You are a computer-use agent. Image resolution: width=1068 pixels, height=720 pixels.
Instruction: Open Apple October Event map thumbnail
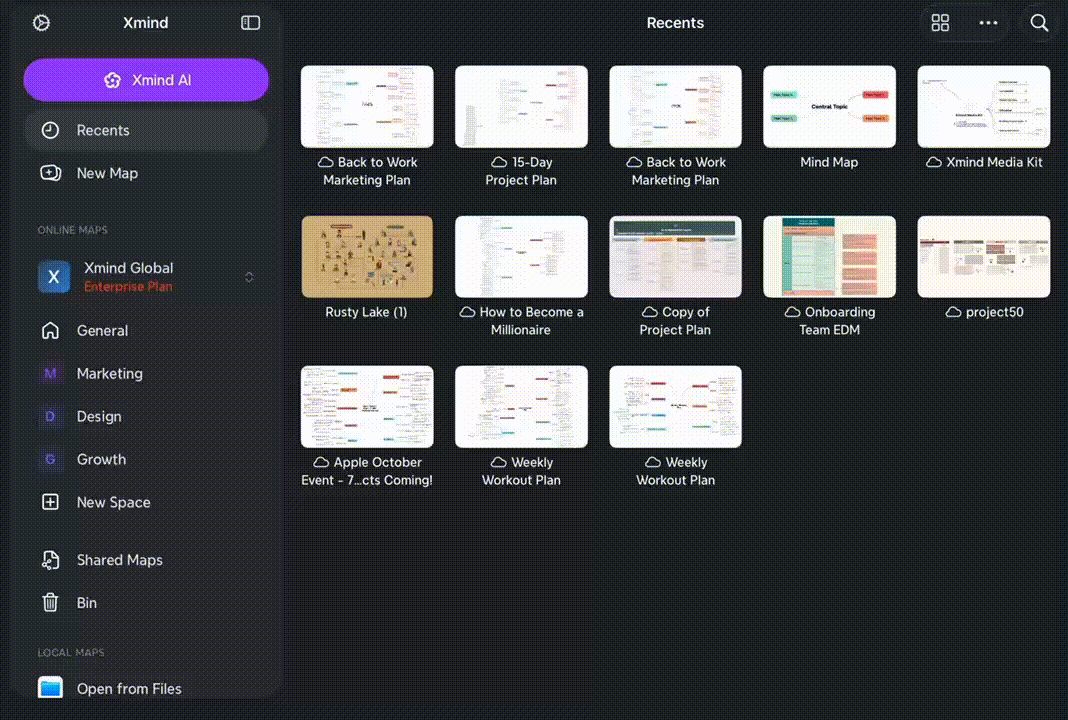367,407
